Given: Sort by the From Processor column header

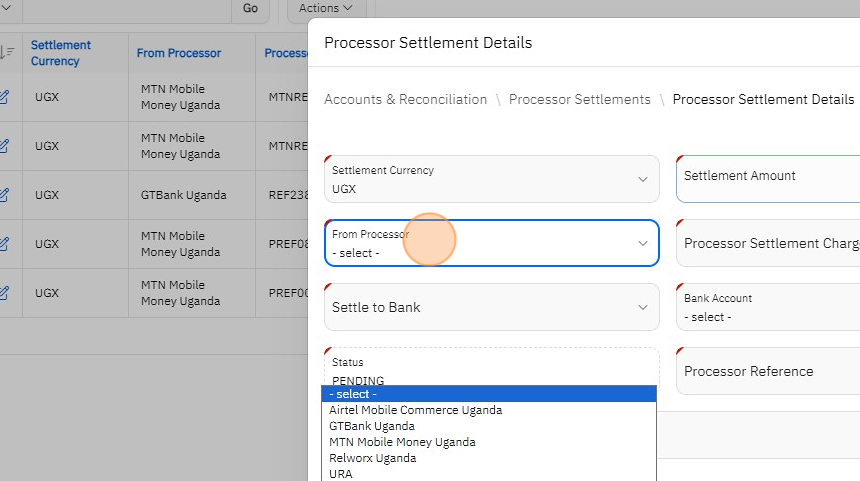Looking at the screenshot, I should tap(179, 53).
